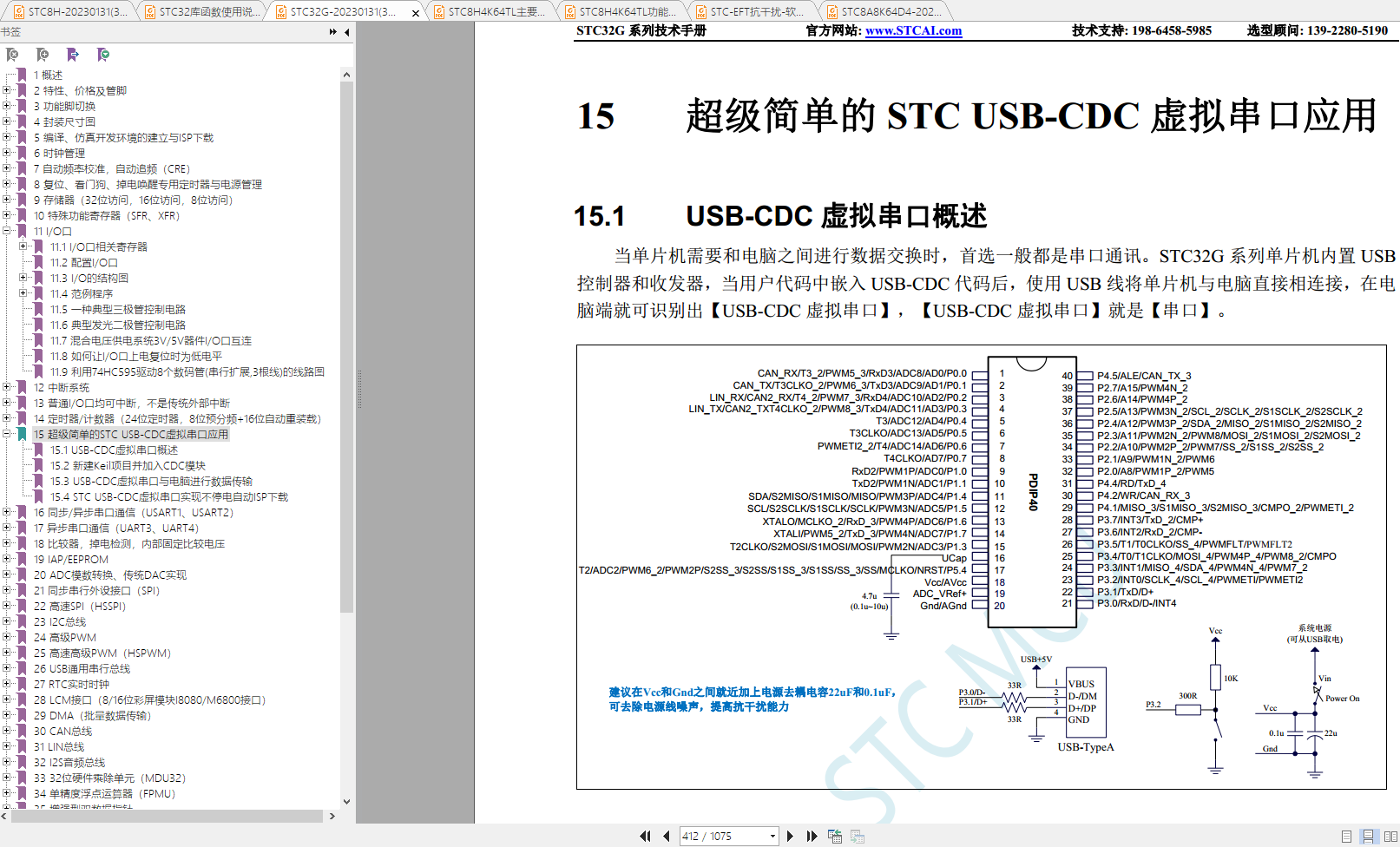Expand the 28 LCM接口 bookmark node
Screen dimensions: 1400x847
[x=7, y=700]
